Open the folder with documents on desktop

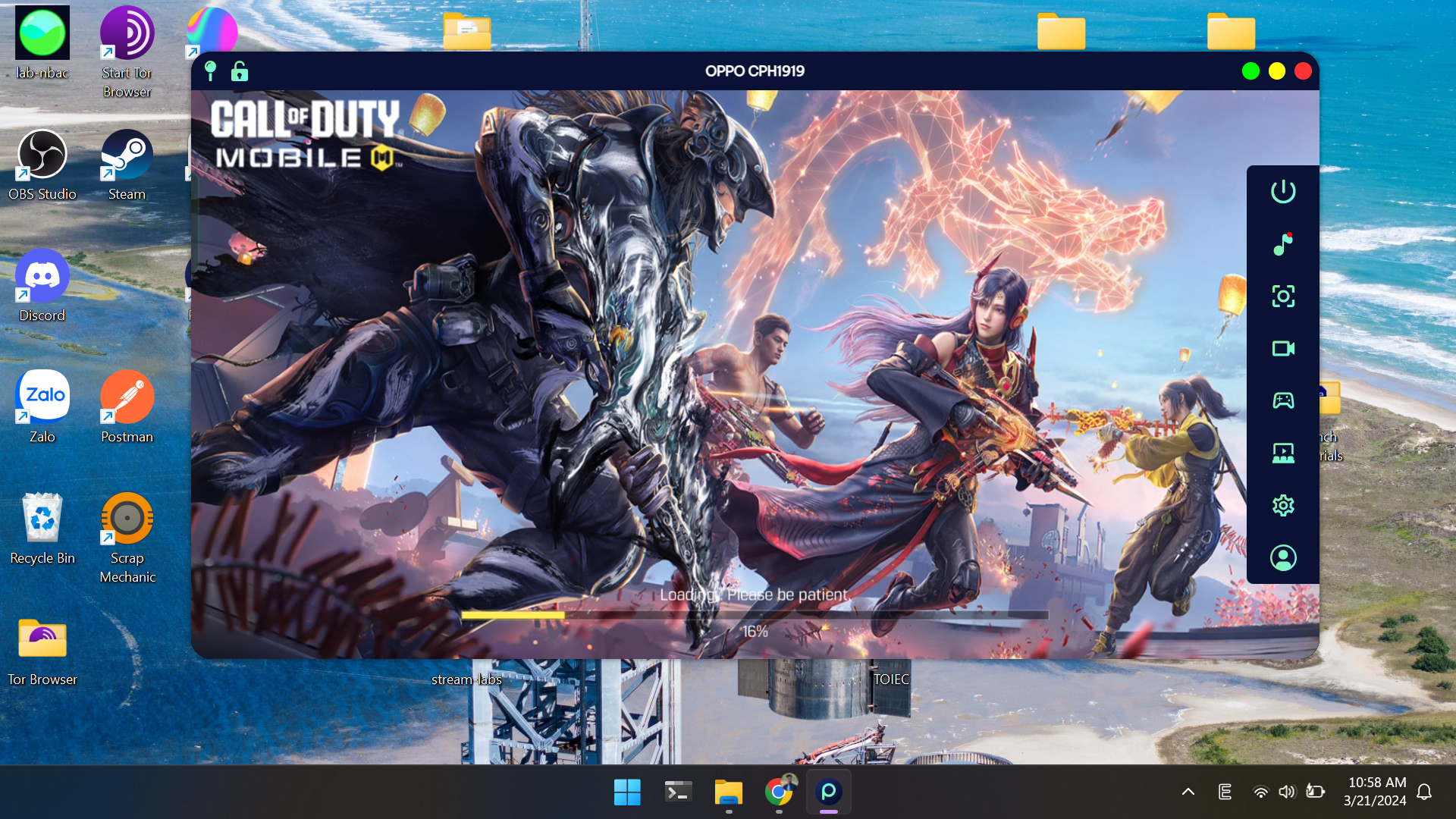[x=467, y=32]
